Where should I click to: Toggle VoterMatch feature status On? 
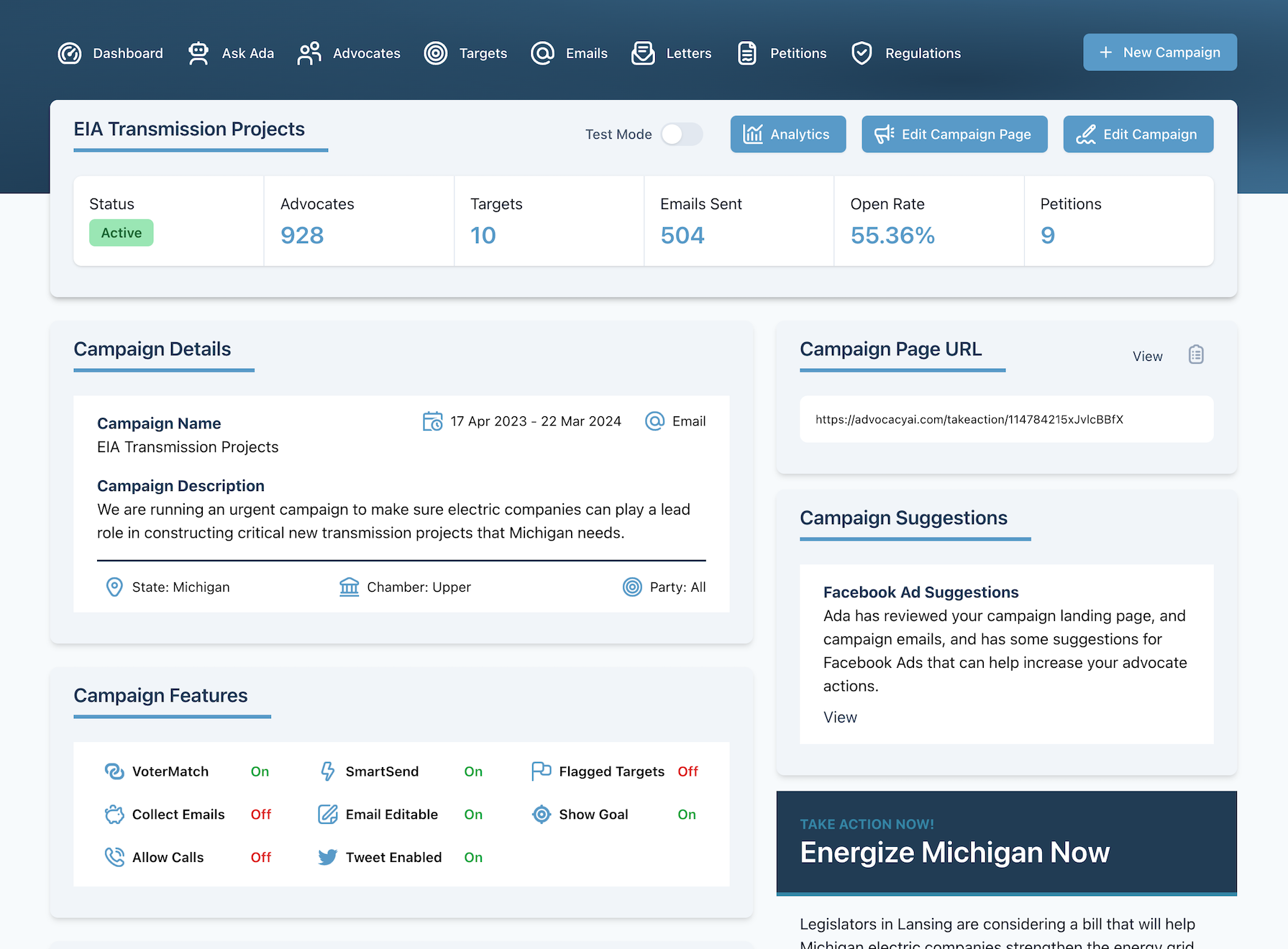point(260,771)
